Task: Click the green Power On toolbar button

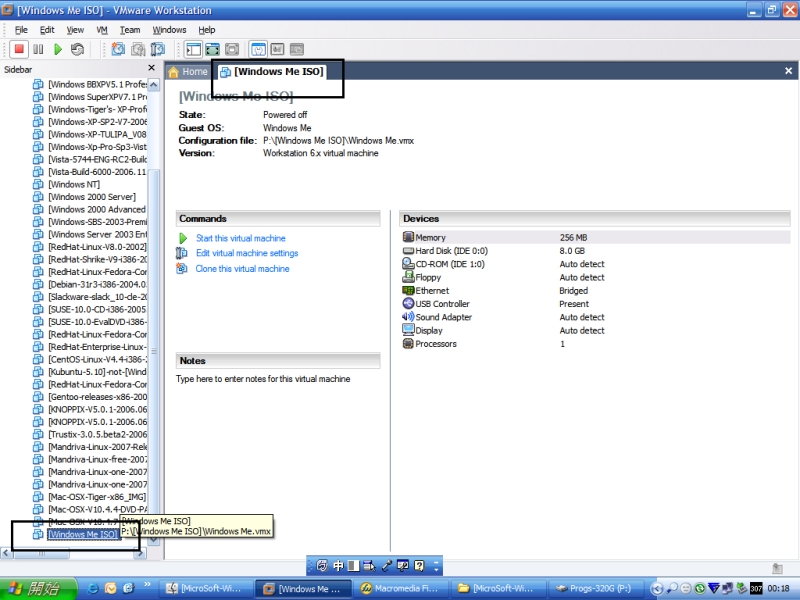Action: [58, 49]
